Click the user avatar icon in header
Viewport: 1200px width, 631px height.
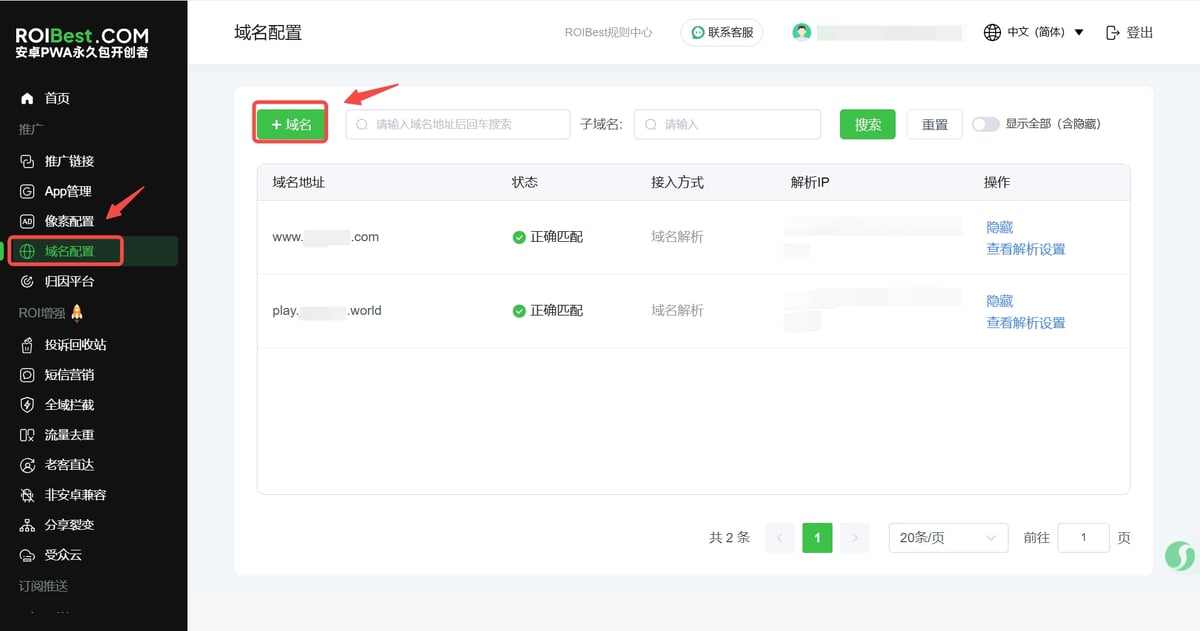point(801,32)
